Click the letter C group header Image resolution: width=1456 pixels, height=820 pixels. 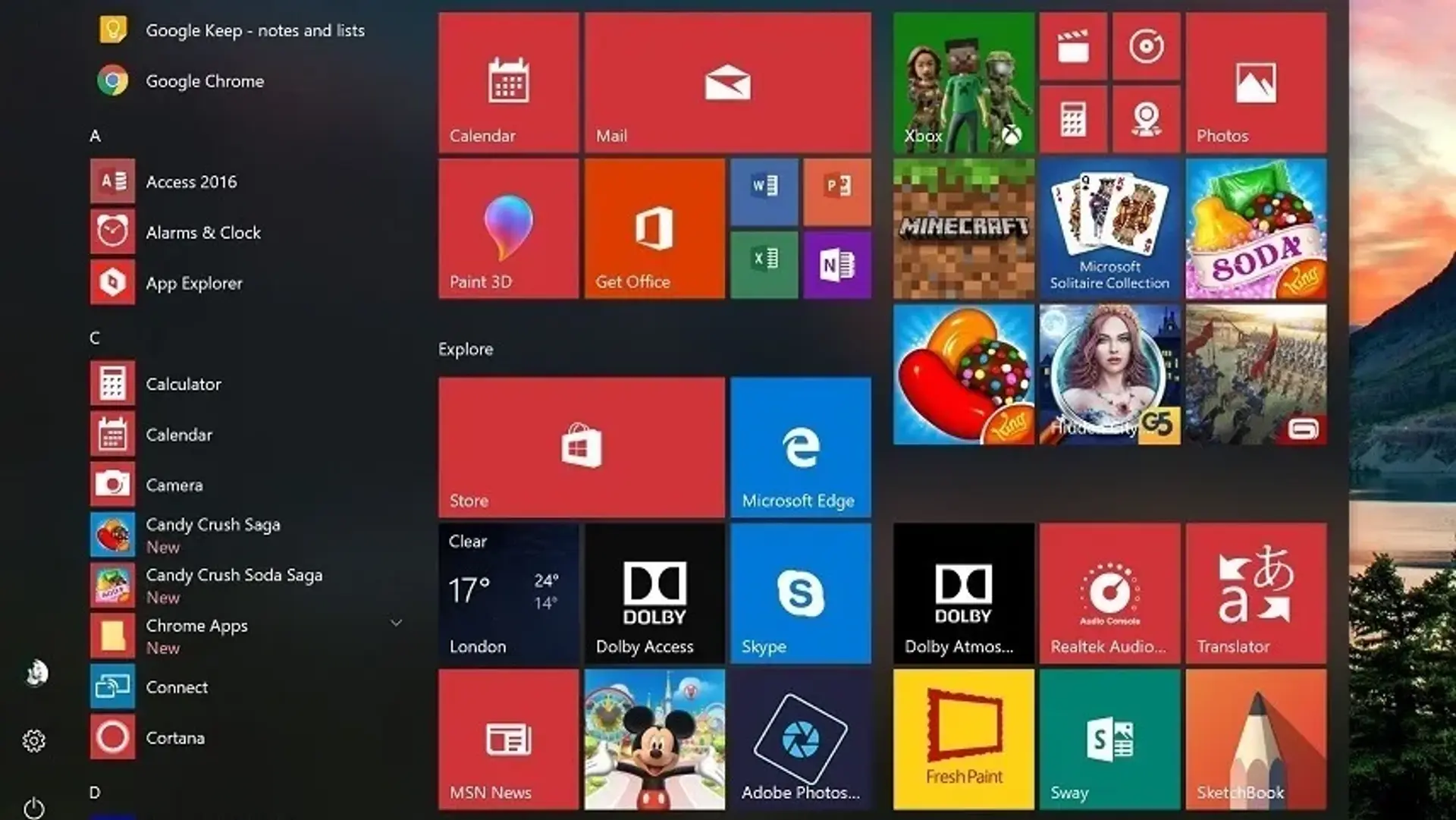[x=95, y=338]
